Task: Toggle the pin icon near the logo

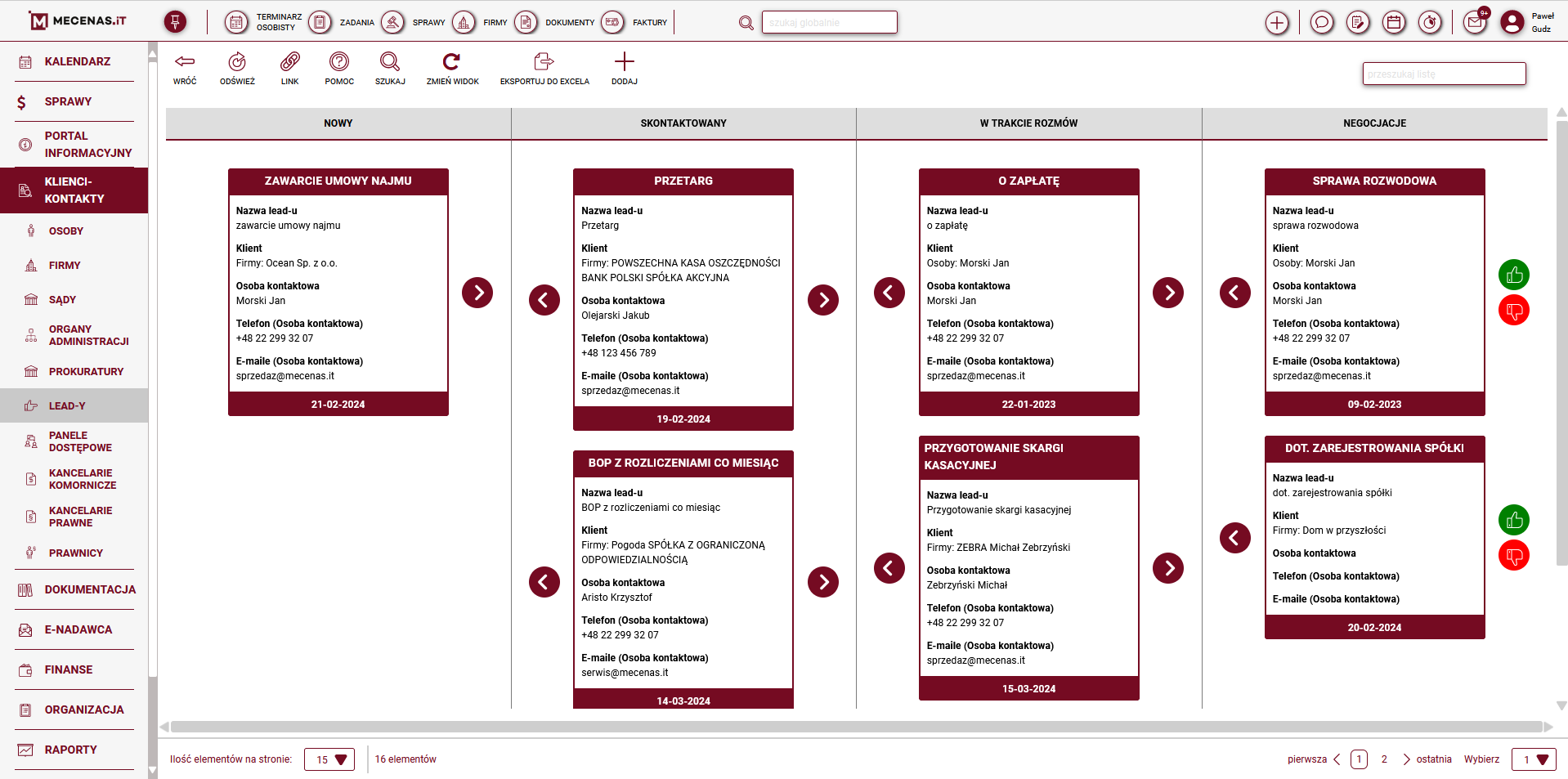Action: pos(175,22)
